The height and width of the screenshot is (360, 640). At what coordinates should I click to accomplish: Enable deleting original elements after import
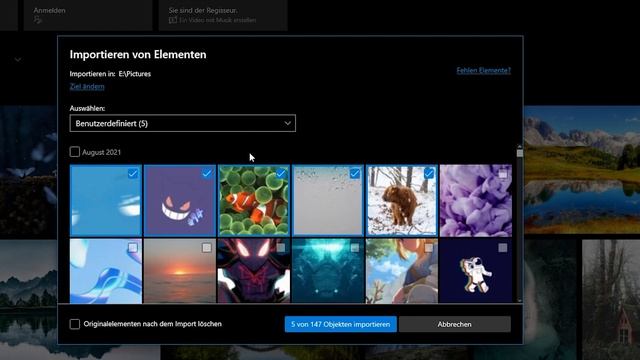75,324
